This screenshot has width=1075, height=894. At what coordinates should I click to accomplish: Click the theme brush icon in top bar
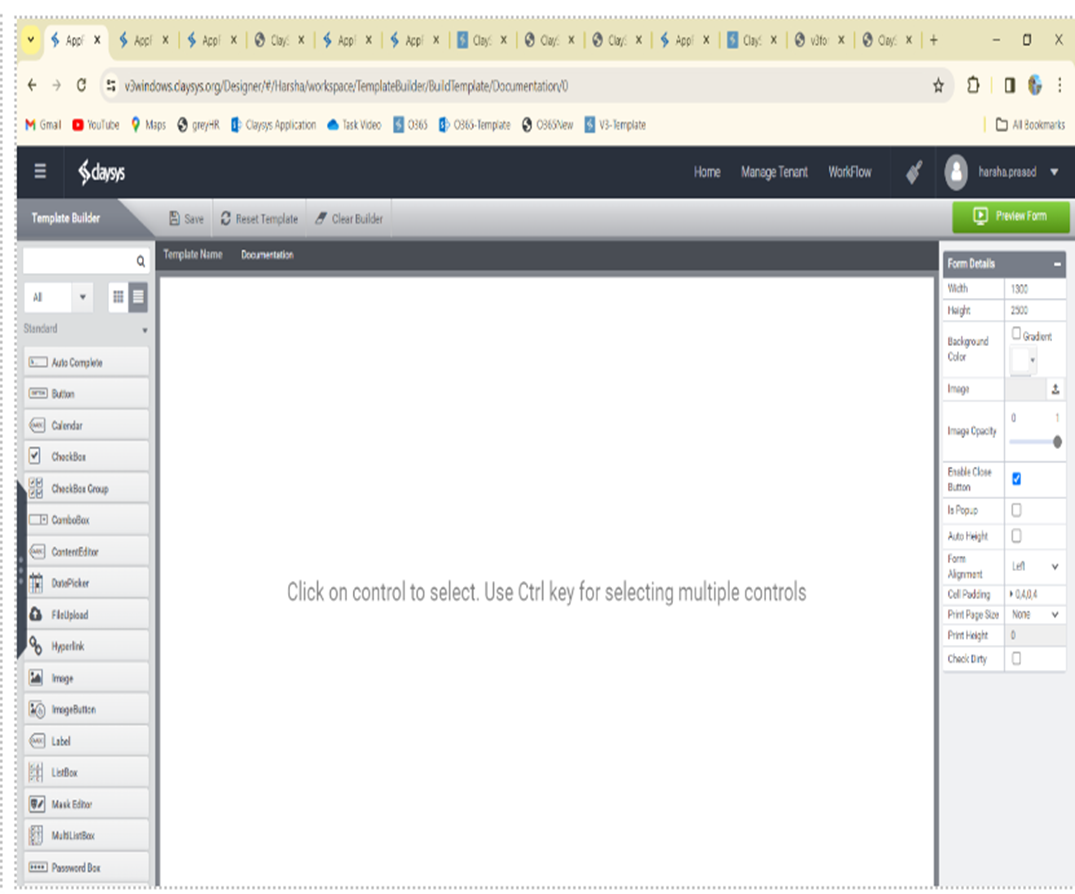[x=912, y=172]
